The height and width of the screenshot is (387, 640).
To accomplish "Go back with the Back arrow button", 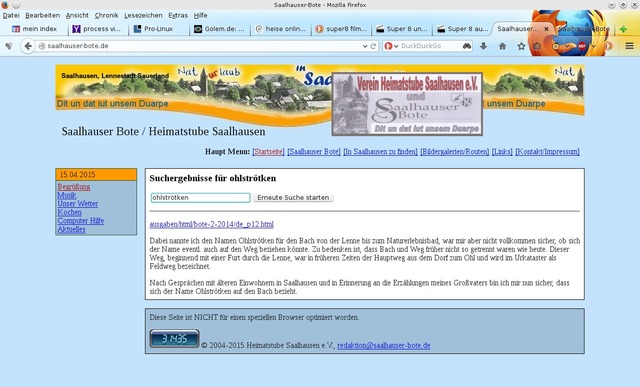I will [28, 46].
